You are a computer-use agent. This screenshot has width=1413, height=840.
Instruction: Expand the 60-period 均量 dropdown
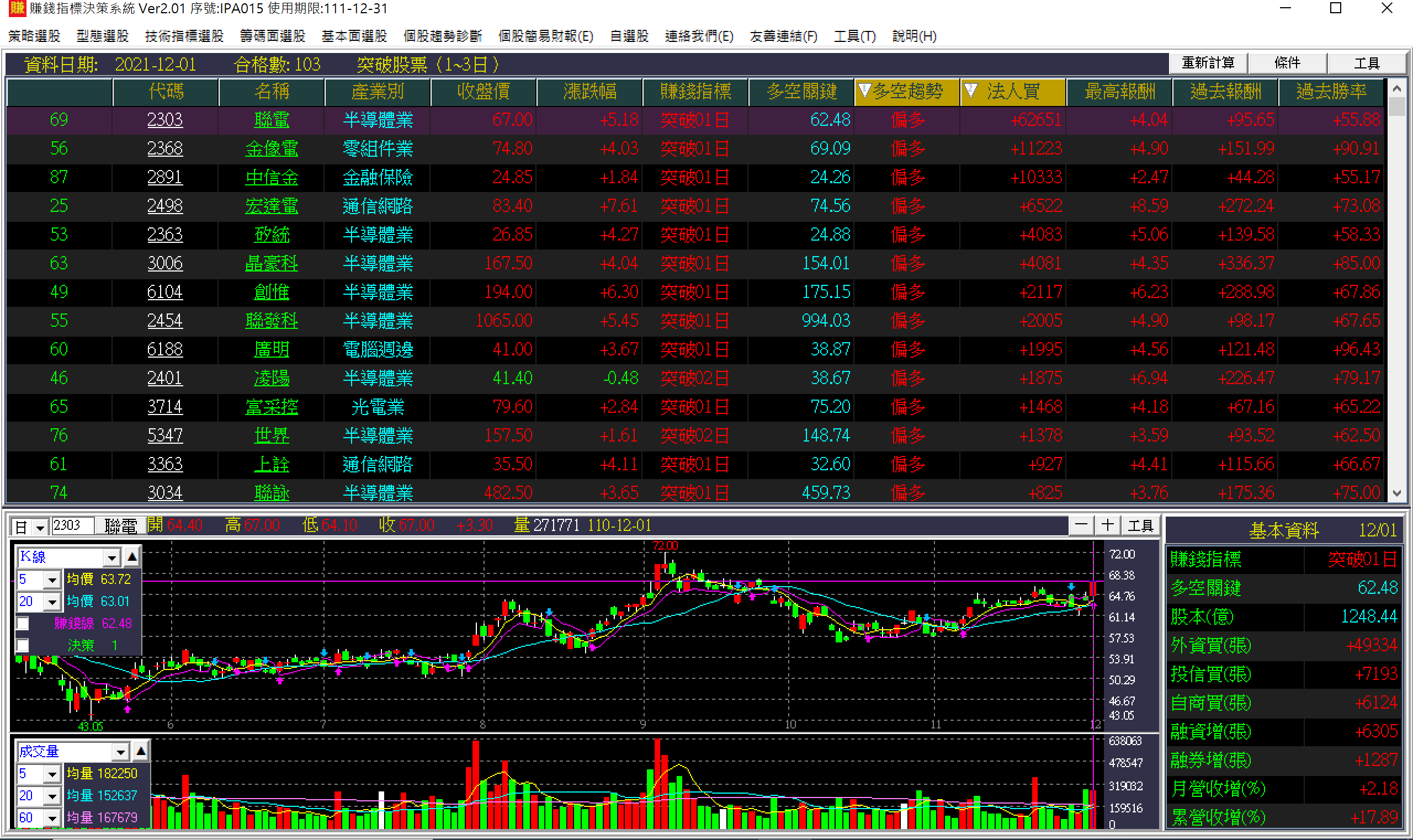point(52,818)
